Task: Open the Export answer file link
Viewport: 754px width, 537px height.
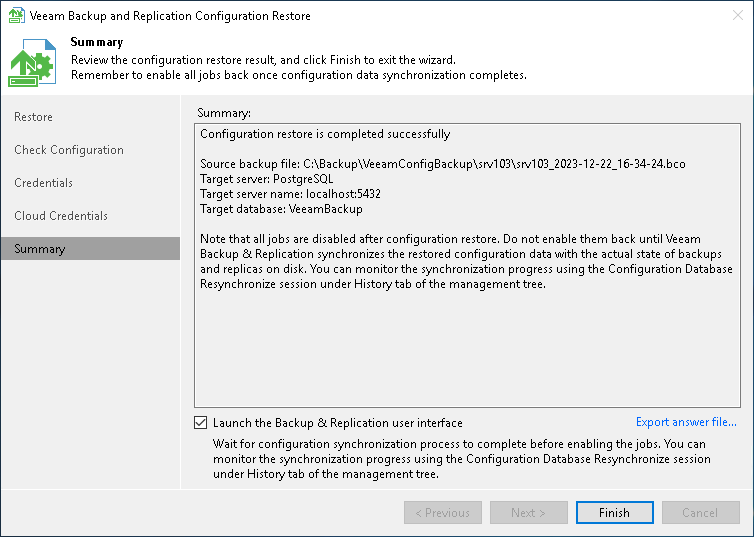Action: point(686,423)
